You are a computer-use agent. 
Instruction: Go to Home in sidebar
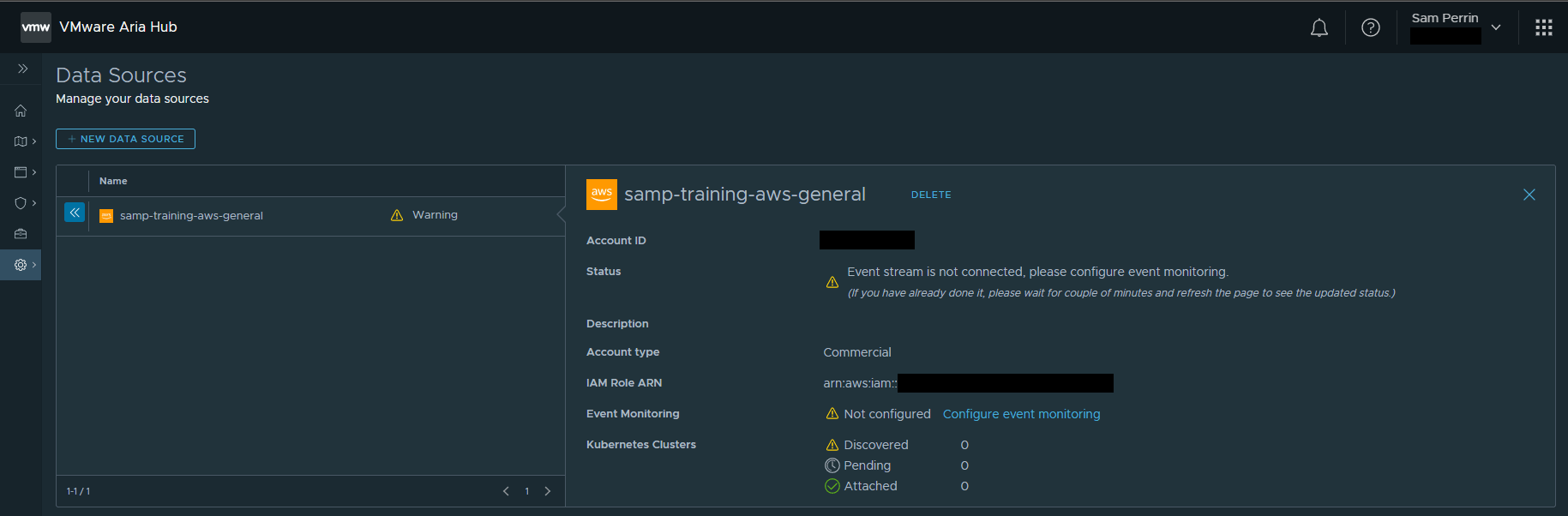pyautogui.click(x=21, y=111)
